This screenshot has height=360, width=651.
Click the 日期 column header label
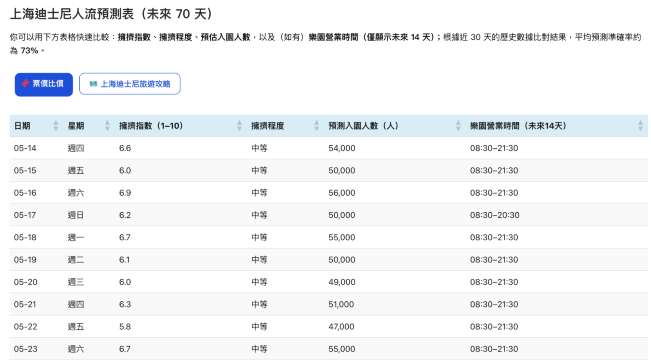coord(22,126)
